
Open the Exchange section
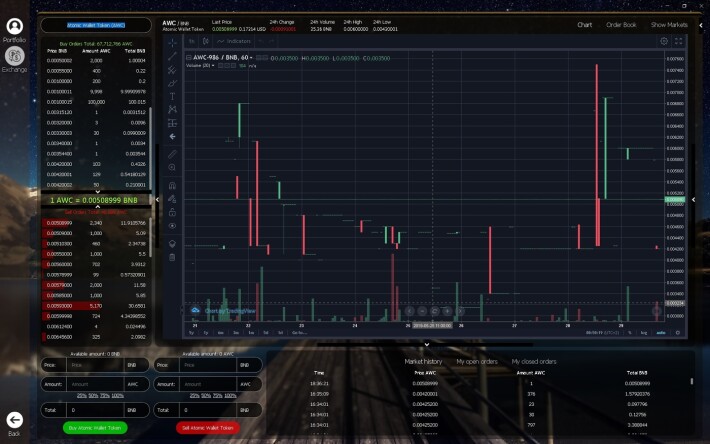tap(14, 60)
